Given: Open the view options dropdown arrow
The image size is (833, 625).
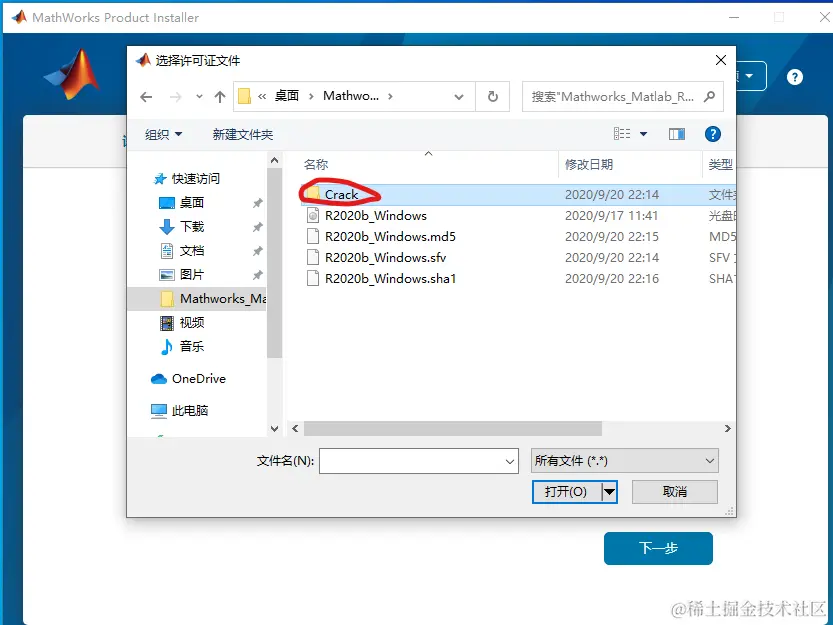Looking at the screenshot, I should pyautogui.click(x=643, y=134).
